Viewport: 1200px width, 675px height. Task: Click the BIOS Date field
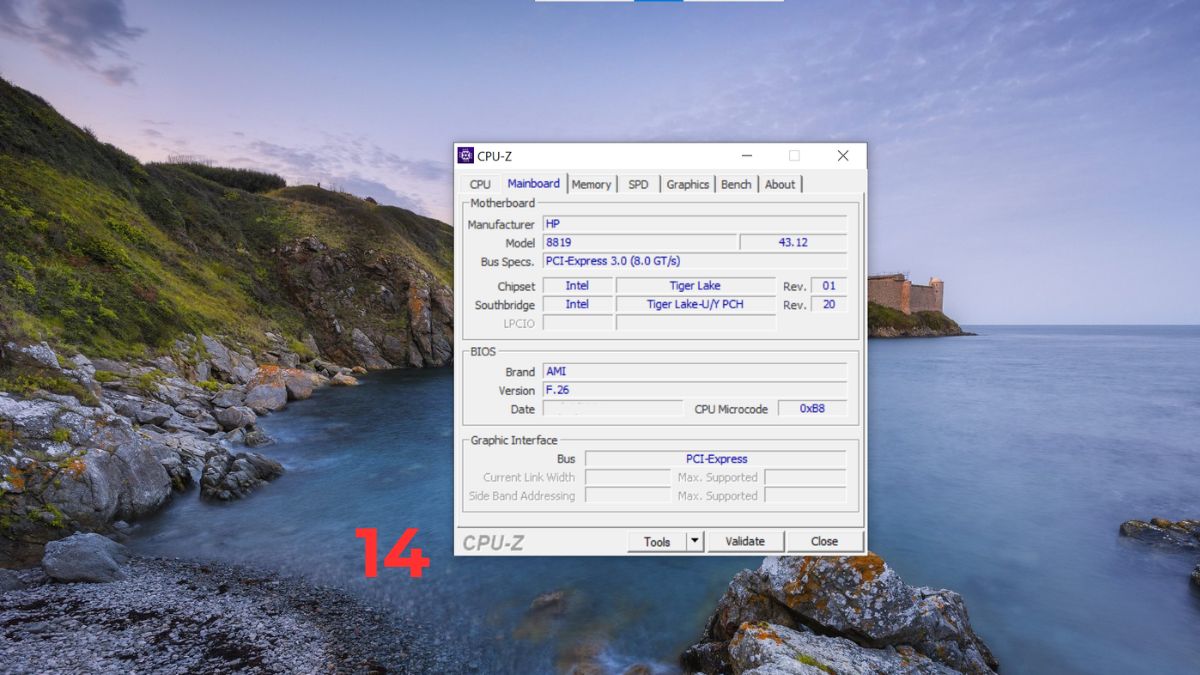[612, 408]
